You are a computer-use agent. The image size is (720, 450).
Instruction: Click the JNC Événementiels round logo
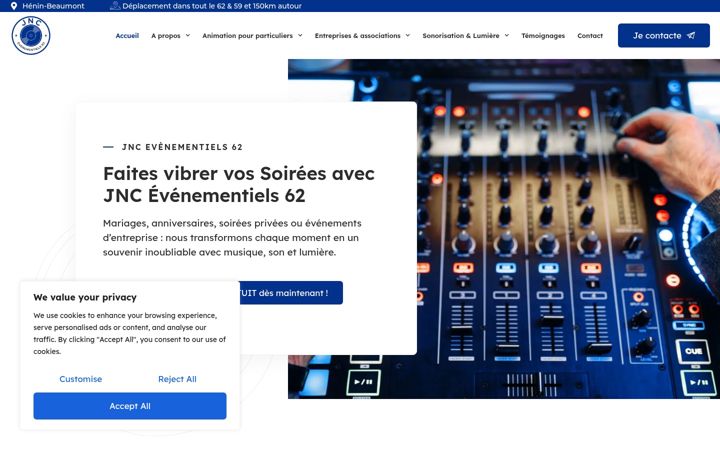31,35
